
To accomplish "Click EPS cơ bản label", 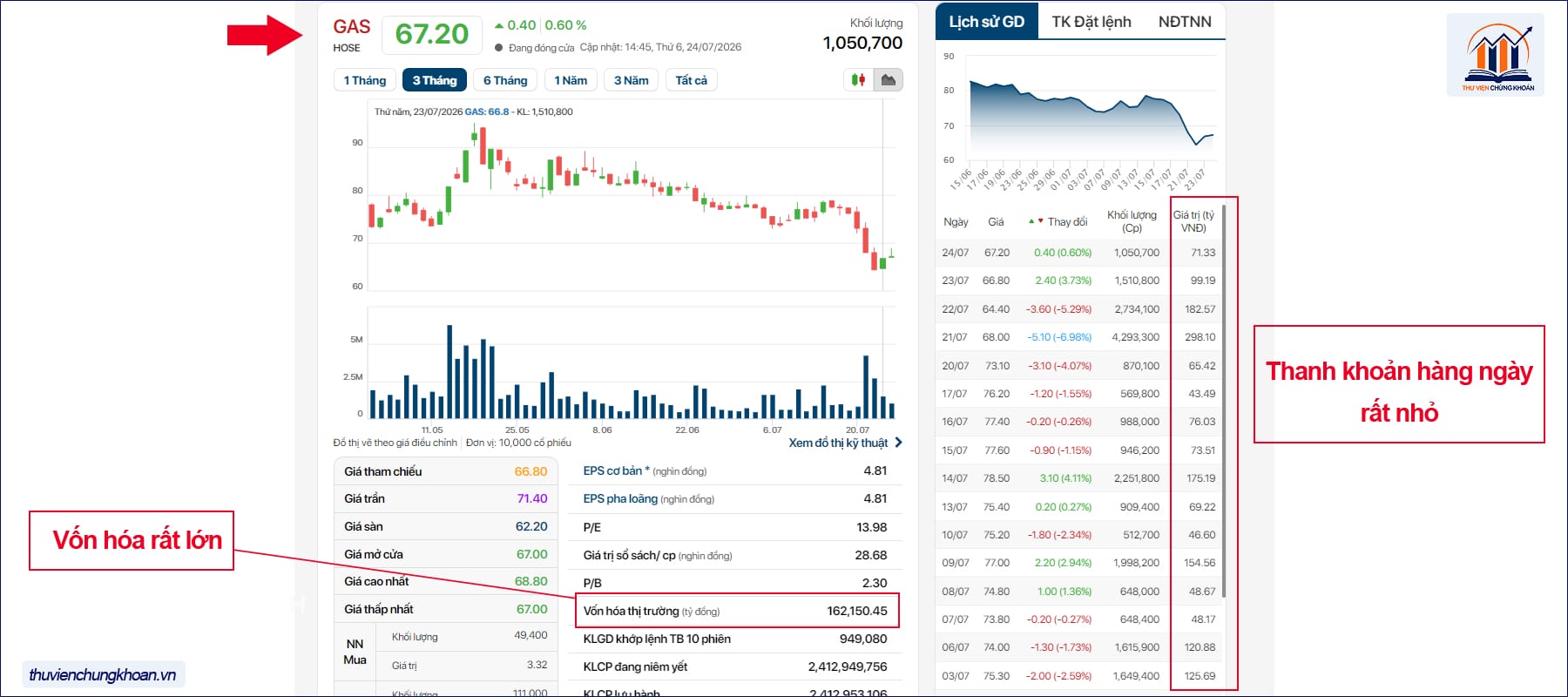I will 616,470.
